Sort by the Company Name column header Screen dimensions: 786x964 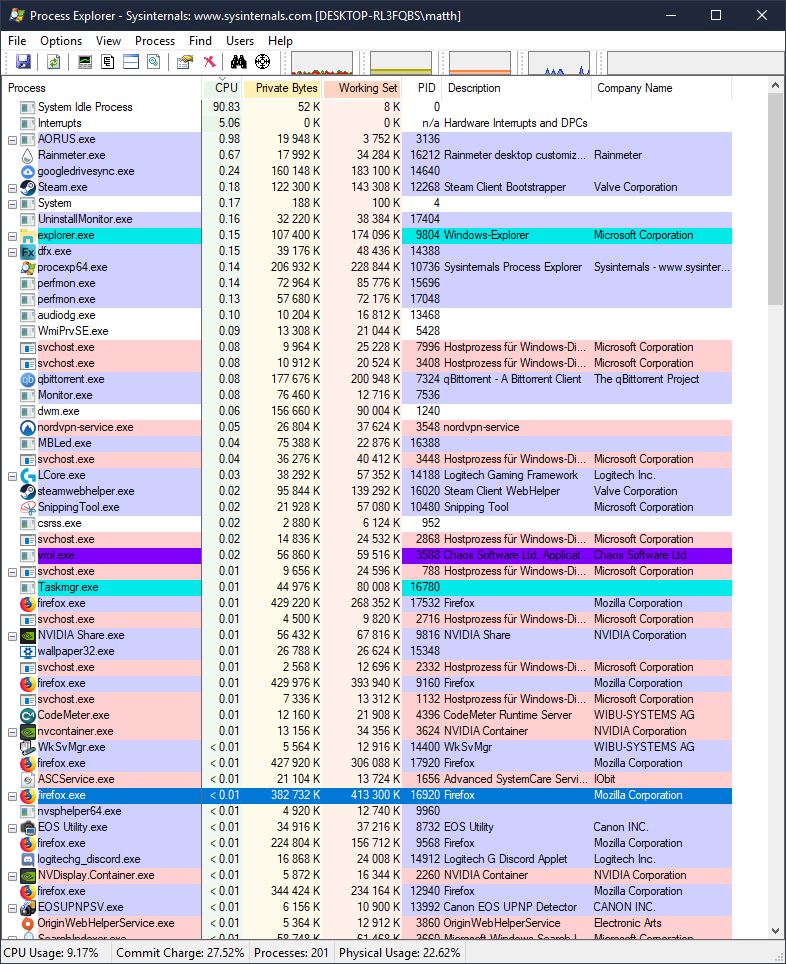pyautogui.click(x=662, y=88)
